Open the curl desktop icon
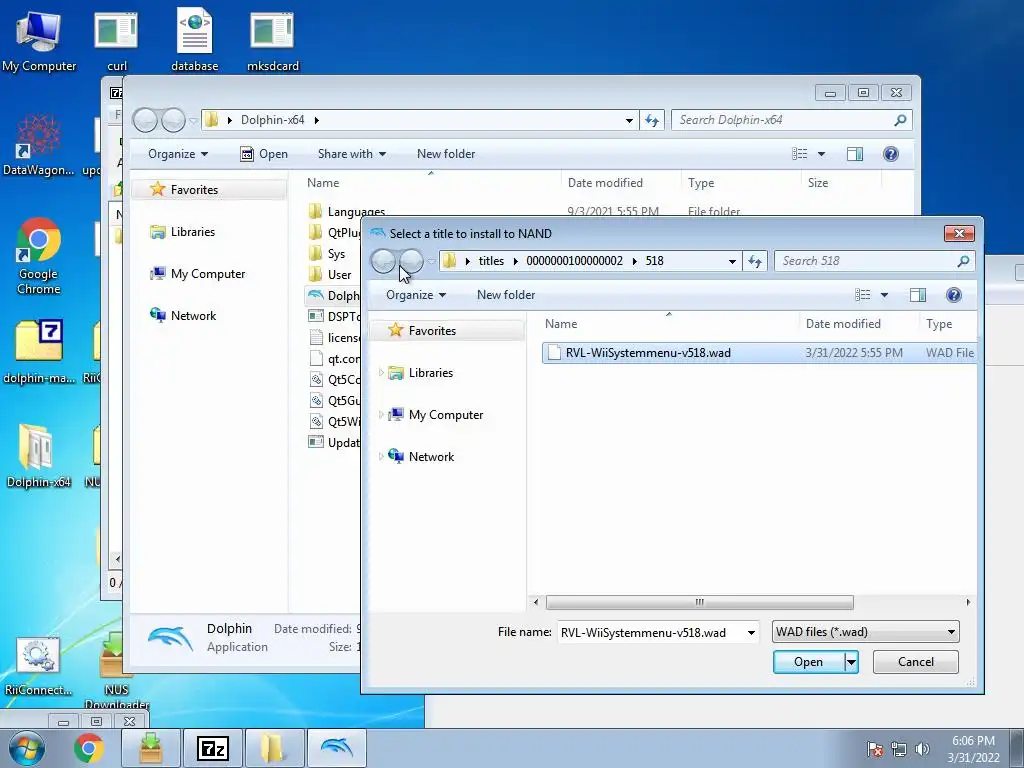 (x=116, y=40)
